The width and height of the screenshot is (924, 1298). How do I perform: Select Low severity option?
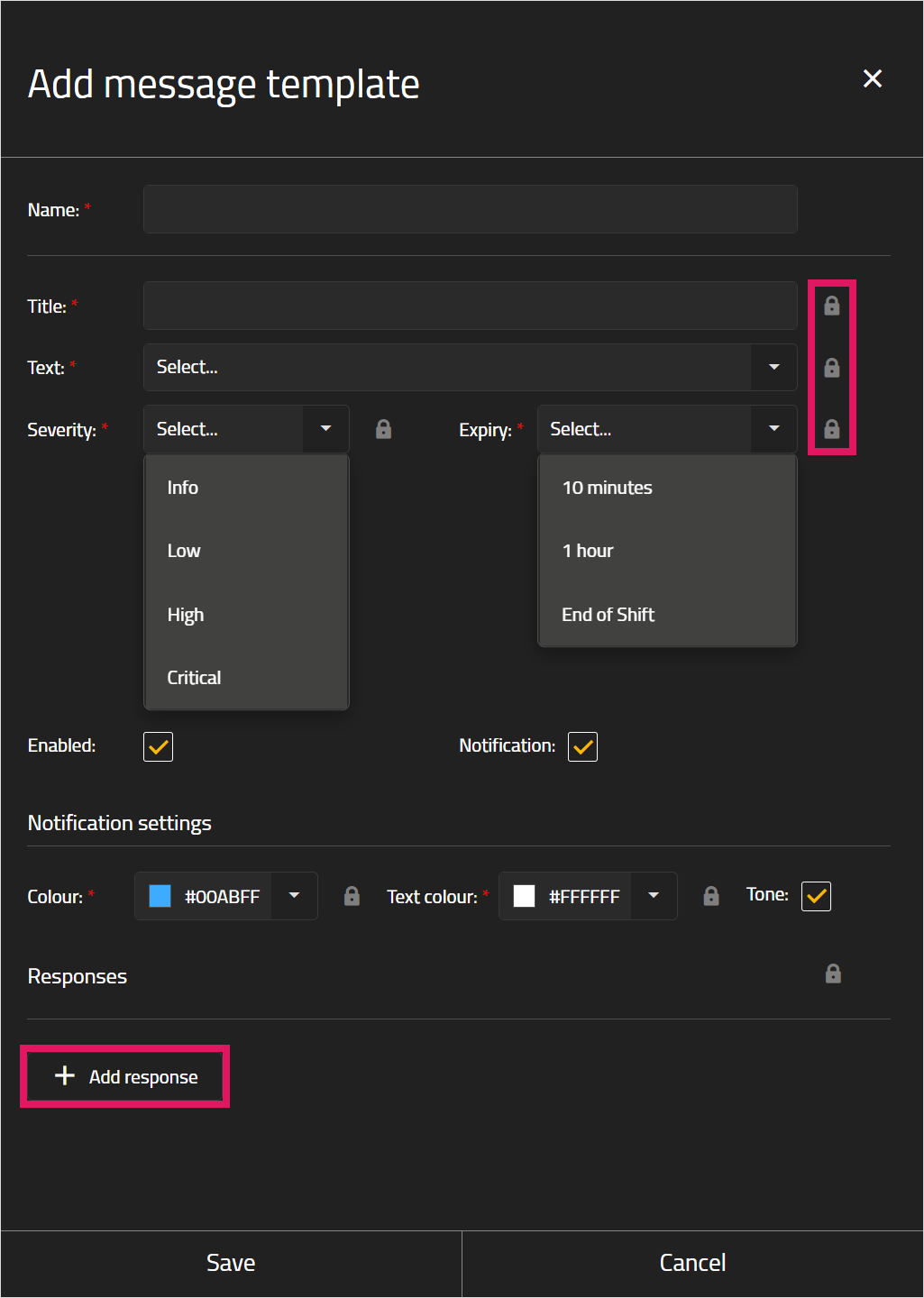click(246, 551)
